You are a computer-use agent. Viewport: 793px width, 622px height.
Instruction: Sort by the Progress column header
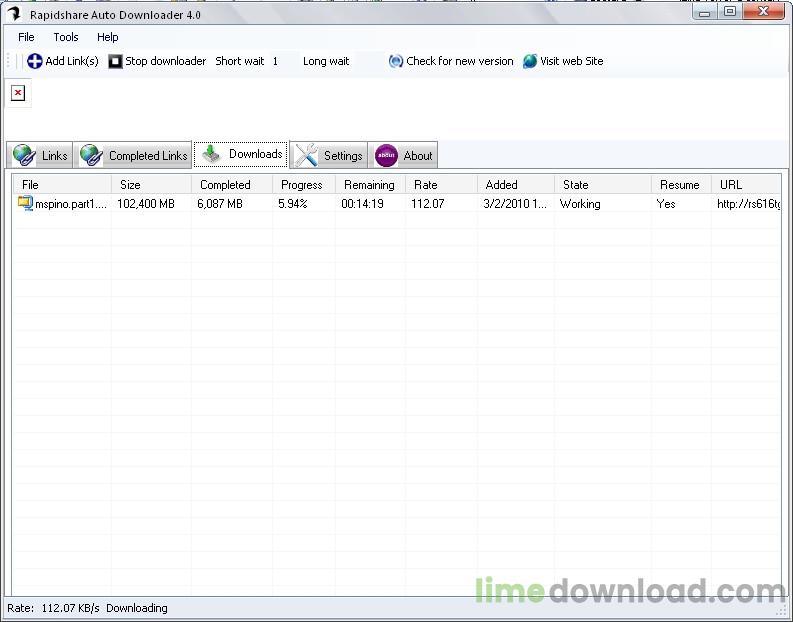(x=303, y=185)
